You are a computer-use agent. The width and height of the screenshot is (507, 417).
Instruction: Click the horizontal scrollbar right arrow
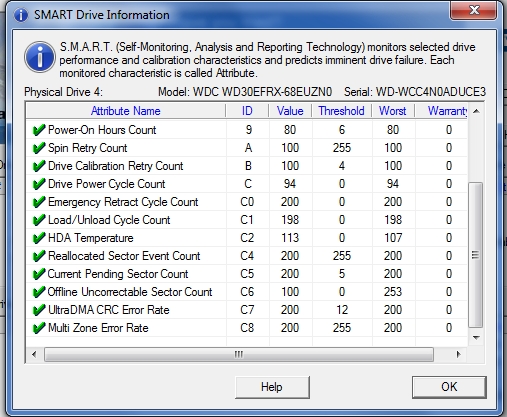point(459,354)
